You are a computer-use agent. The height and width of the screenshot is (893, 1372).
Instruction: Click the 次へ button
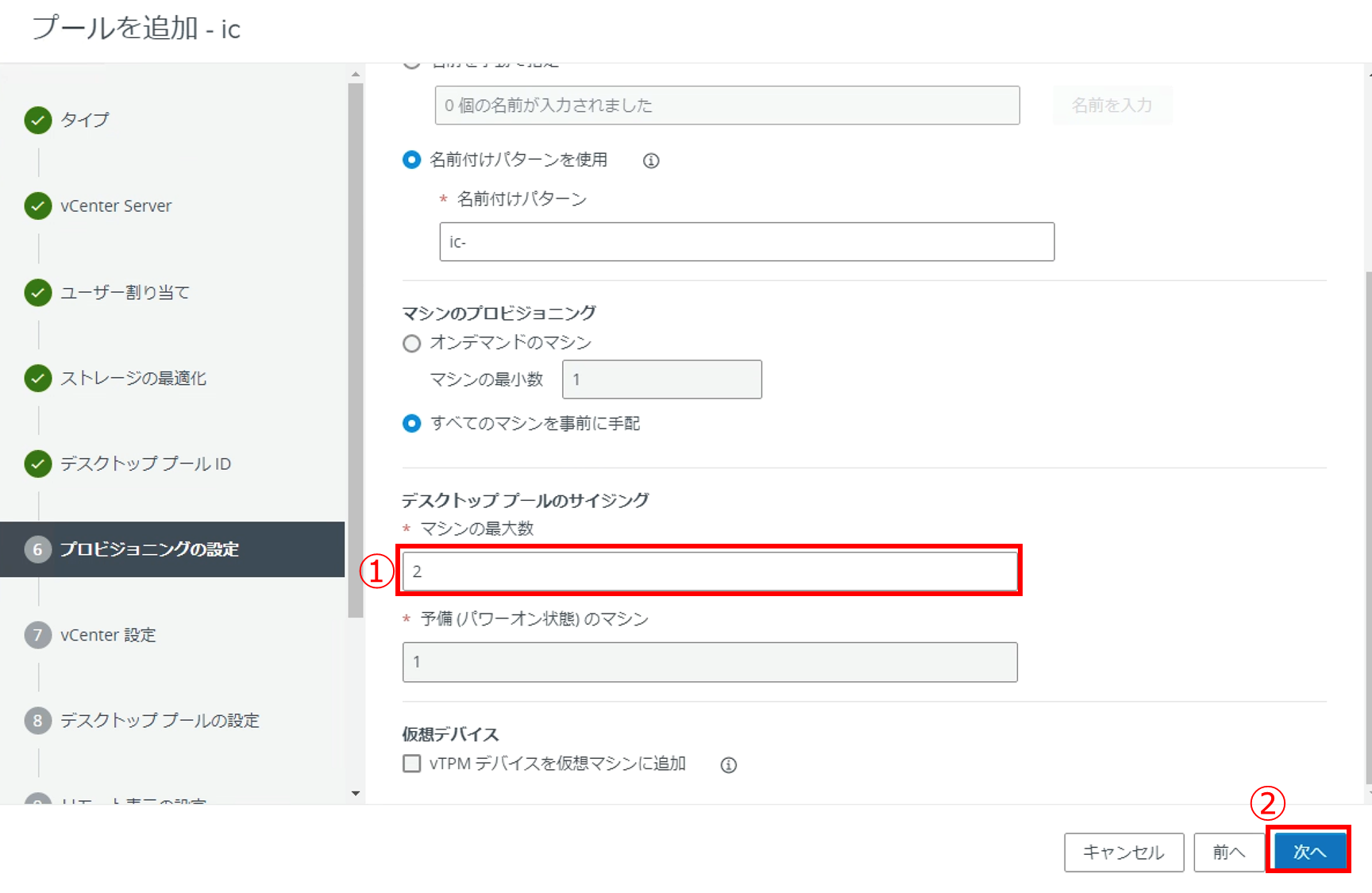pos(1308,852)
